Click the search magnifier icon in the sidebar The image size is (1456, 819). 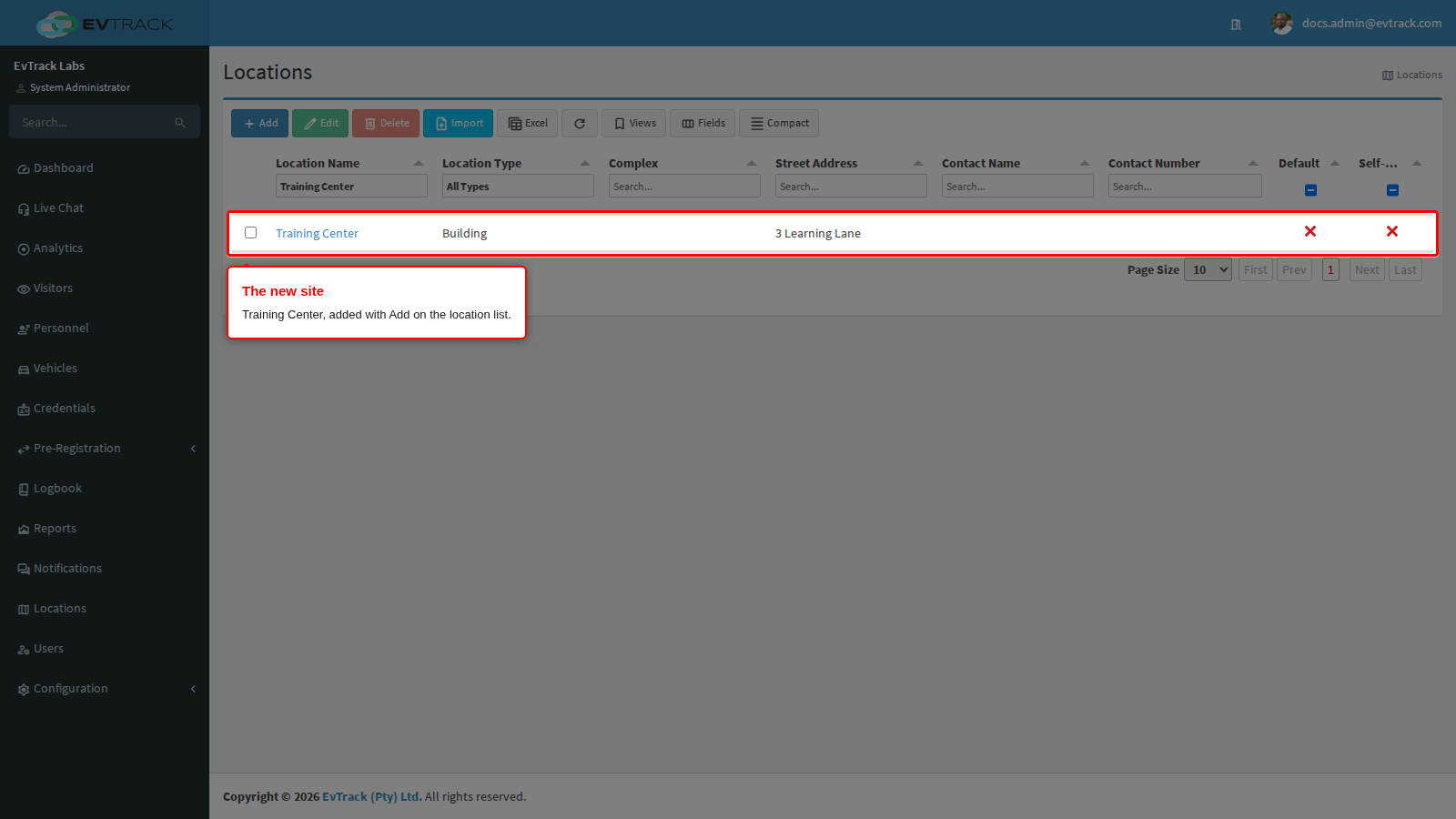(180, 123)
